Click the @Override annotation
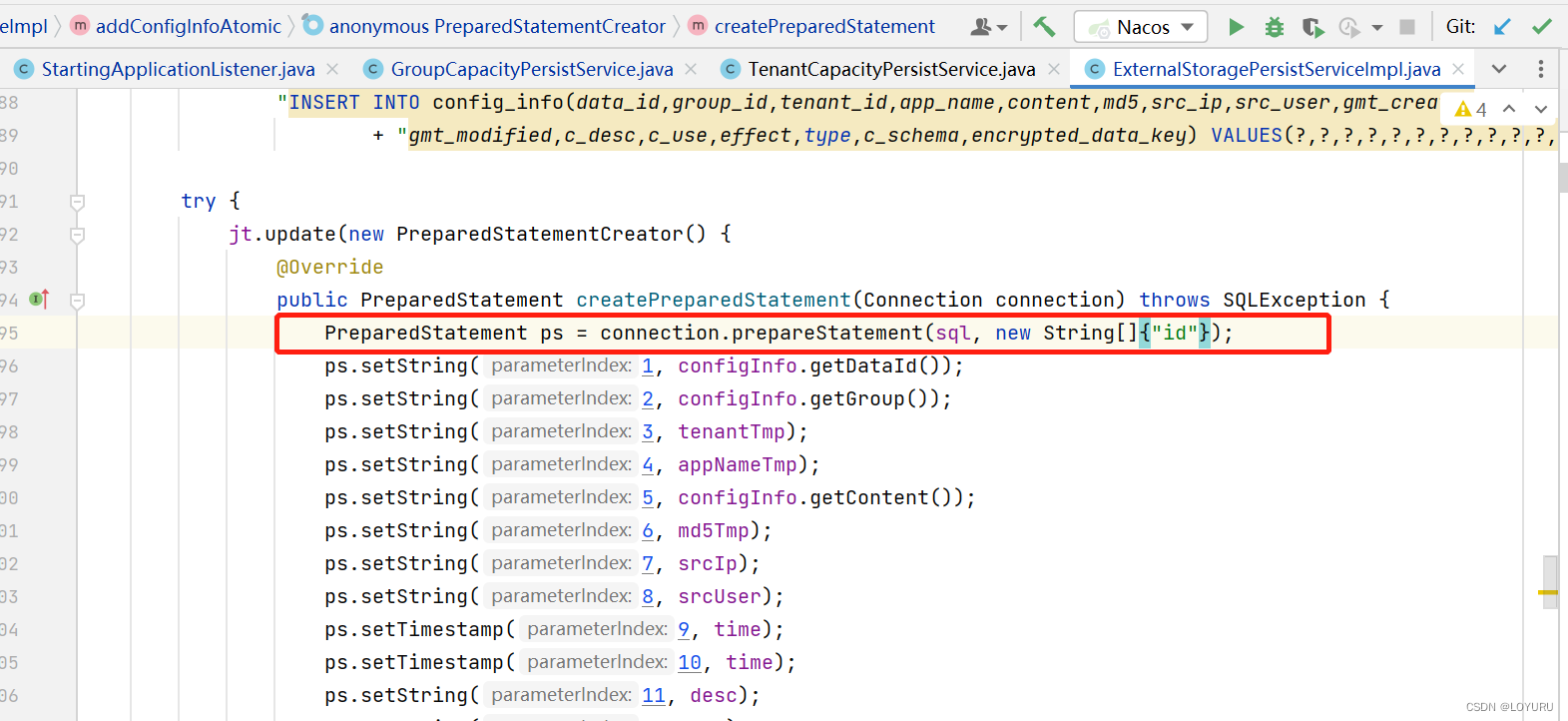Image resolution: width=1568 pixels, height=721 pixels. (x=330, y=267)
